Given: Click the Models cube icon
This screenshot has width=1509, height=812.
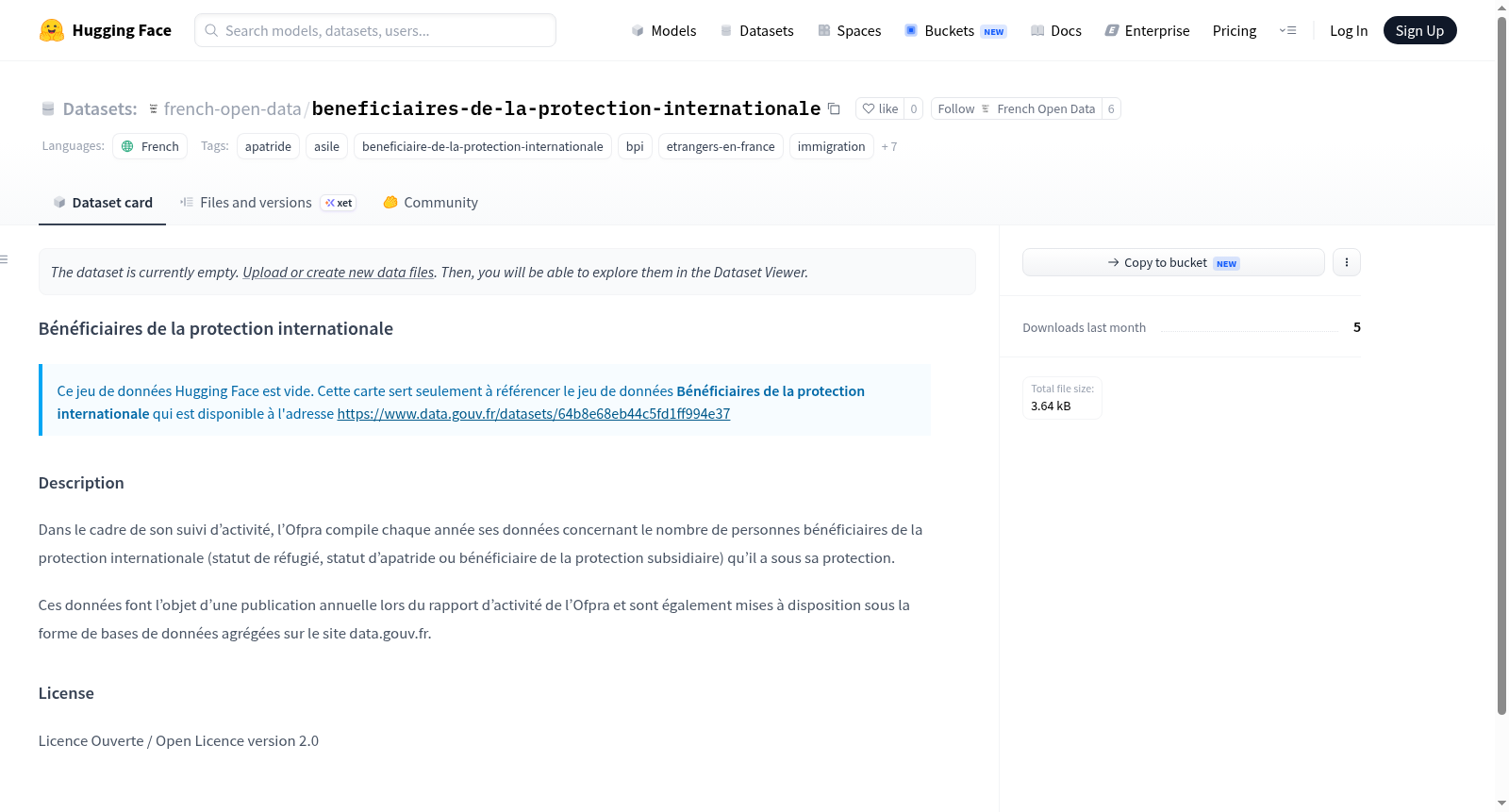Looking at the screenshot, I should click(638, 31).
